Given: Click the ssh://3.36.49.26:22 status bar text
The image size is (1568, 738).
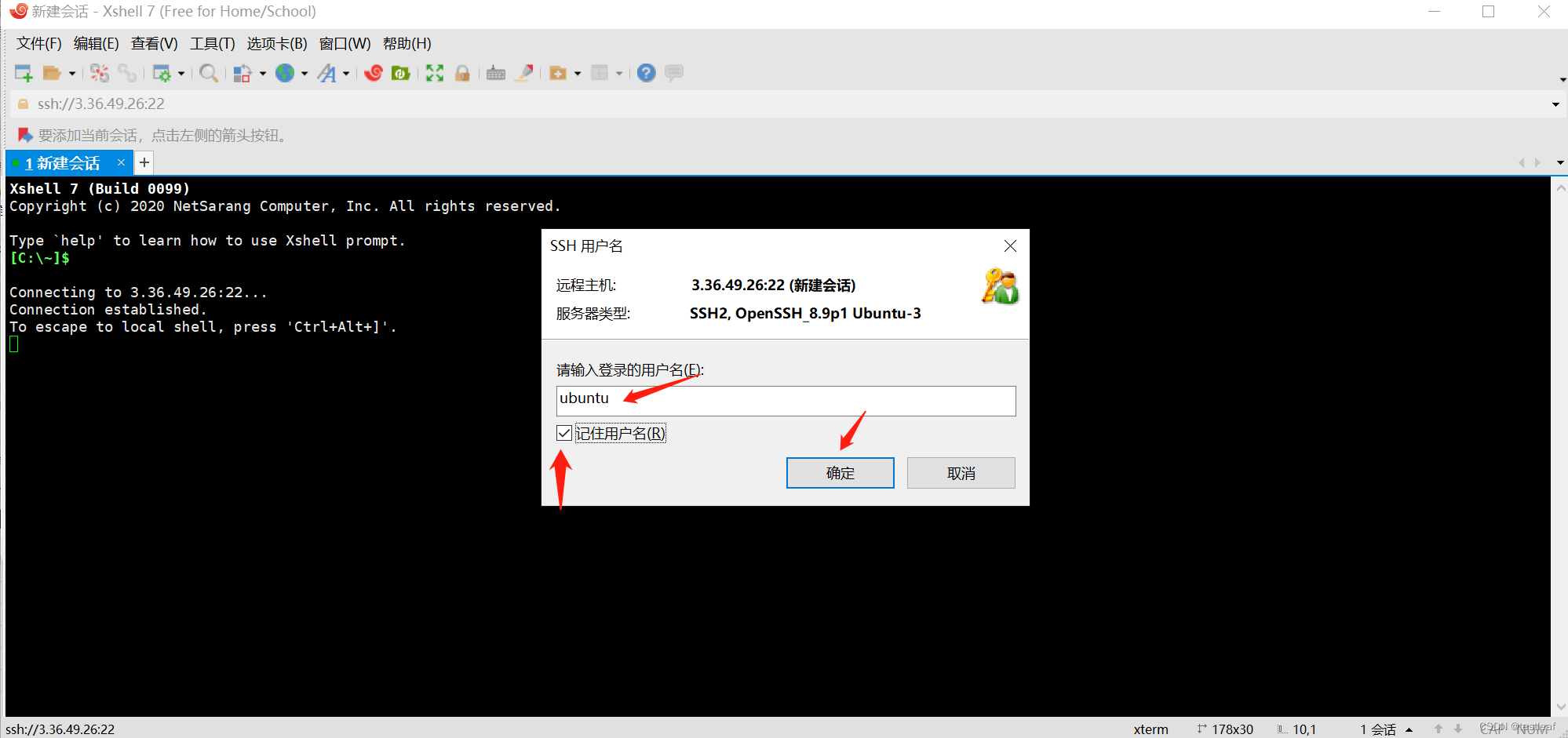Looking at the screenshot, I should coord(60,729).
